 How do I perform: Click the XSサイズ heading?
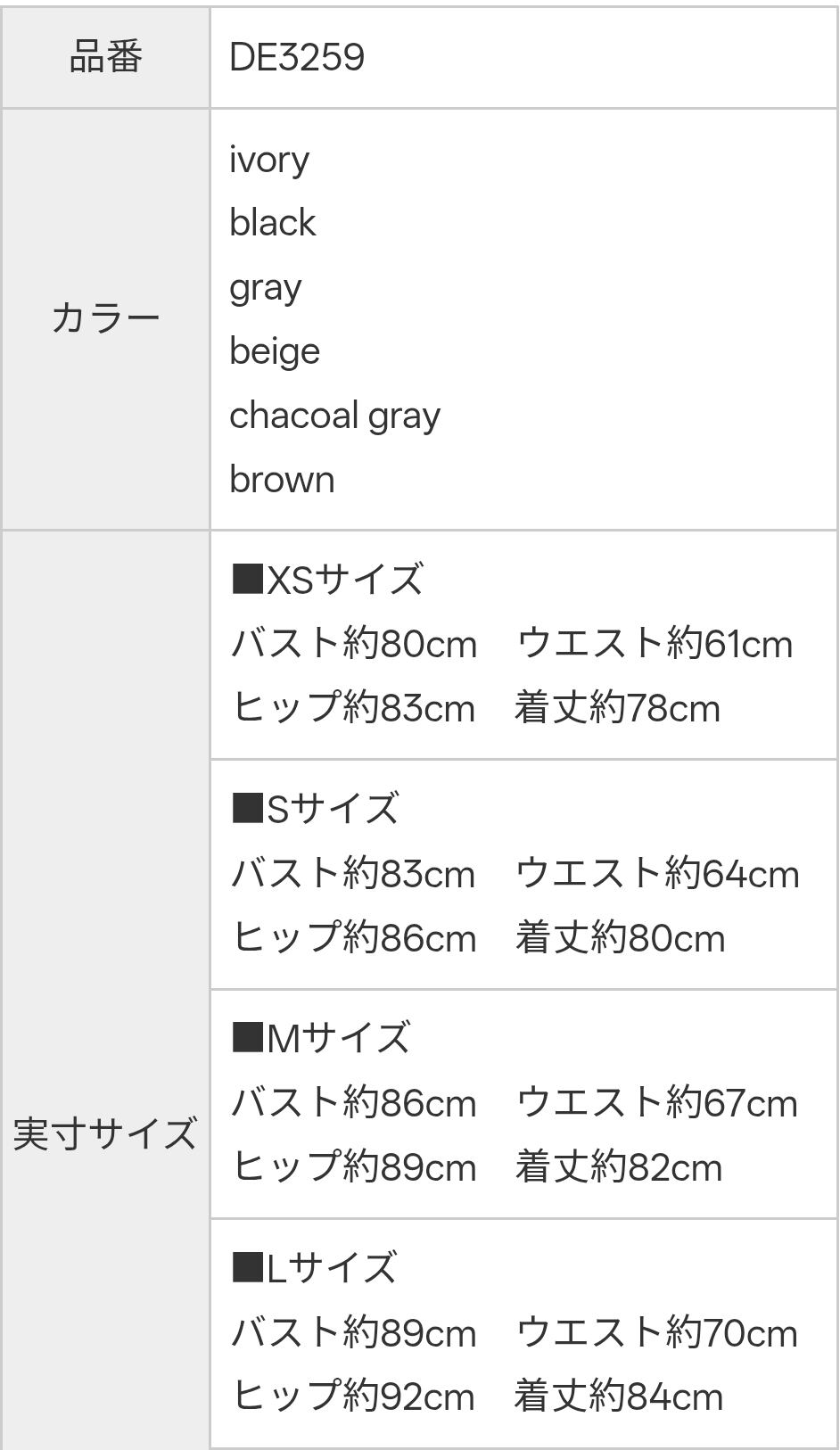[327, 580]
